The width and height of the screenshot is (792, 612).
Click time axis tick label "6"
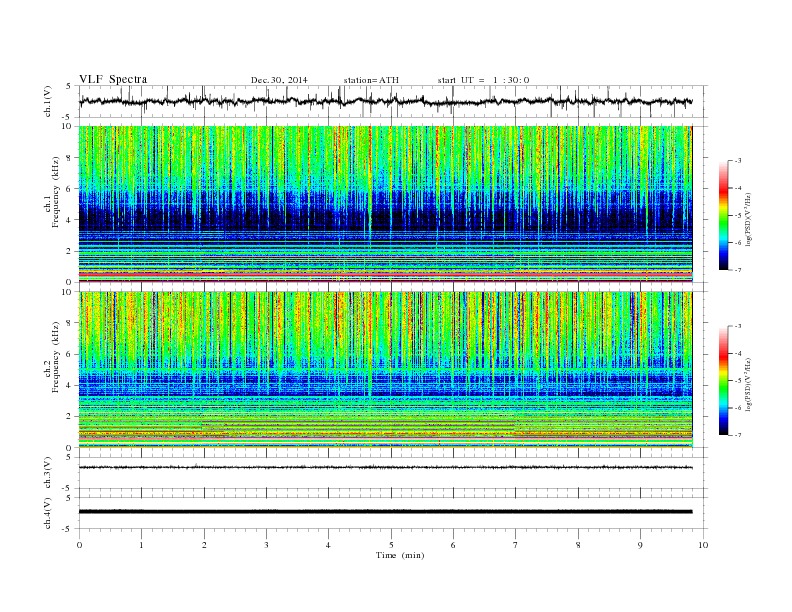[453, 545]
